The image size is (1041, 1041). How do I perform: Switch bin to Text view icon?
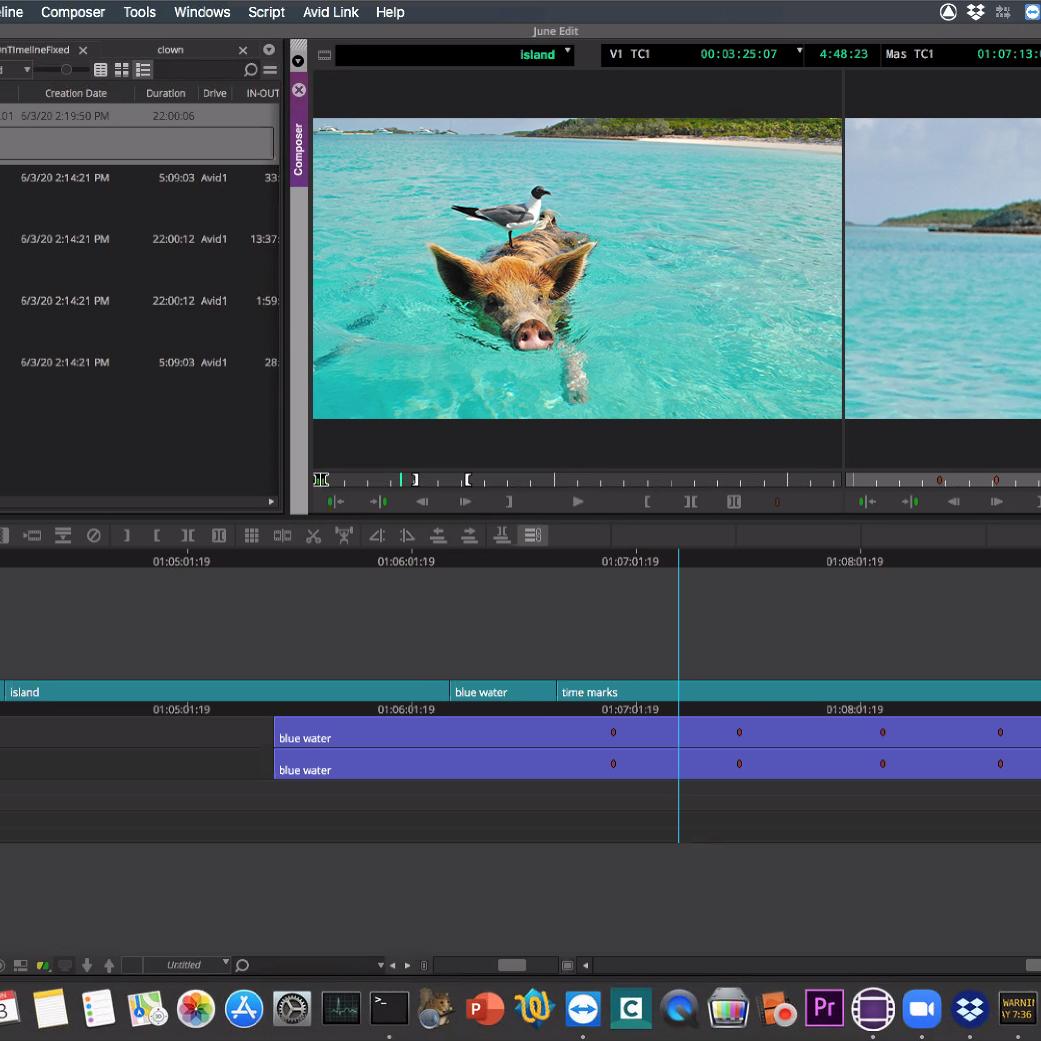(x=101, y=70)
